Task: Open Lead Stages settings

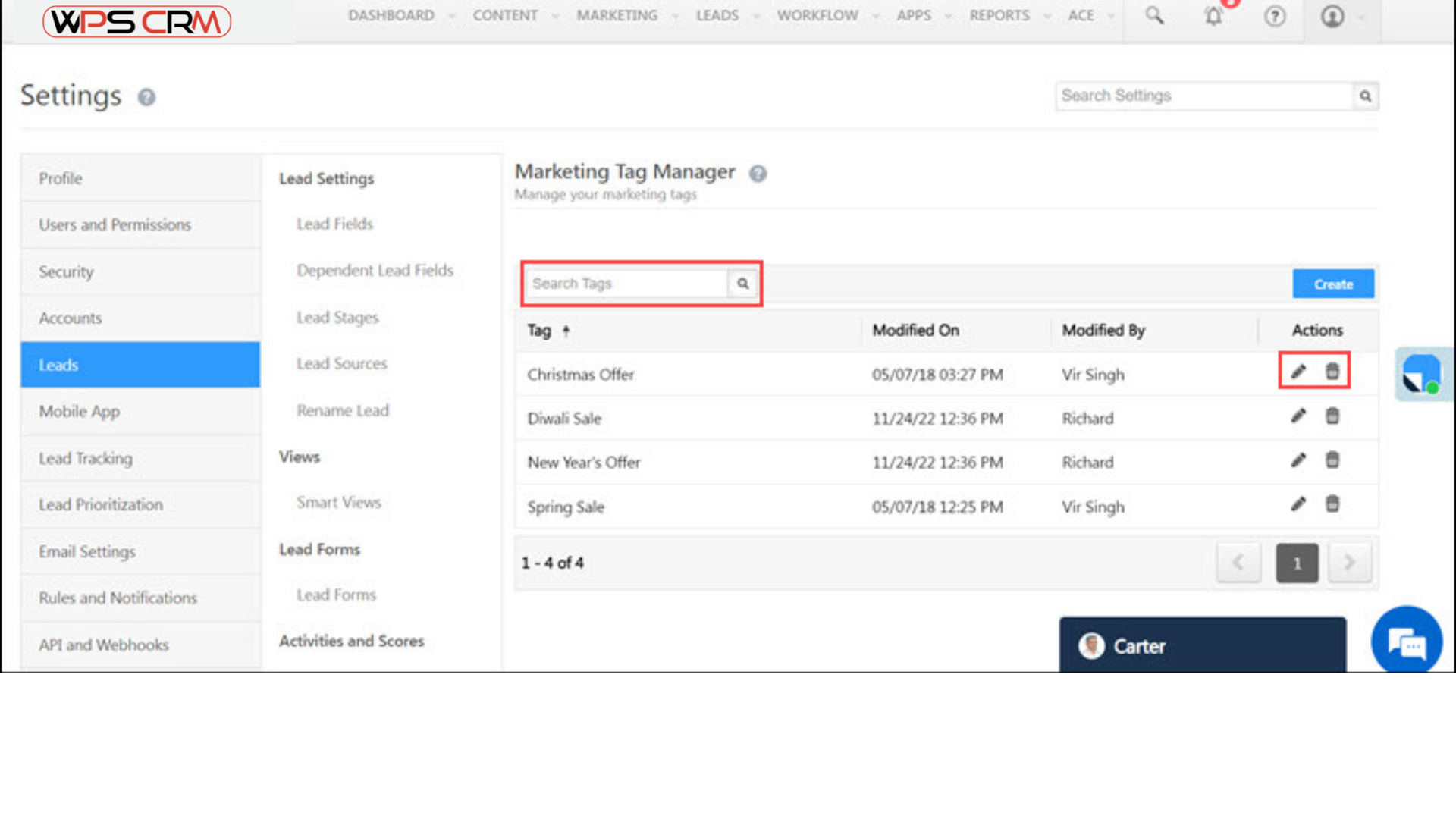Action: point(337,318)
